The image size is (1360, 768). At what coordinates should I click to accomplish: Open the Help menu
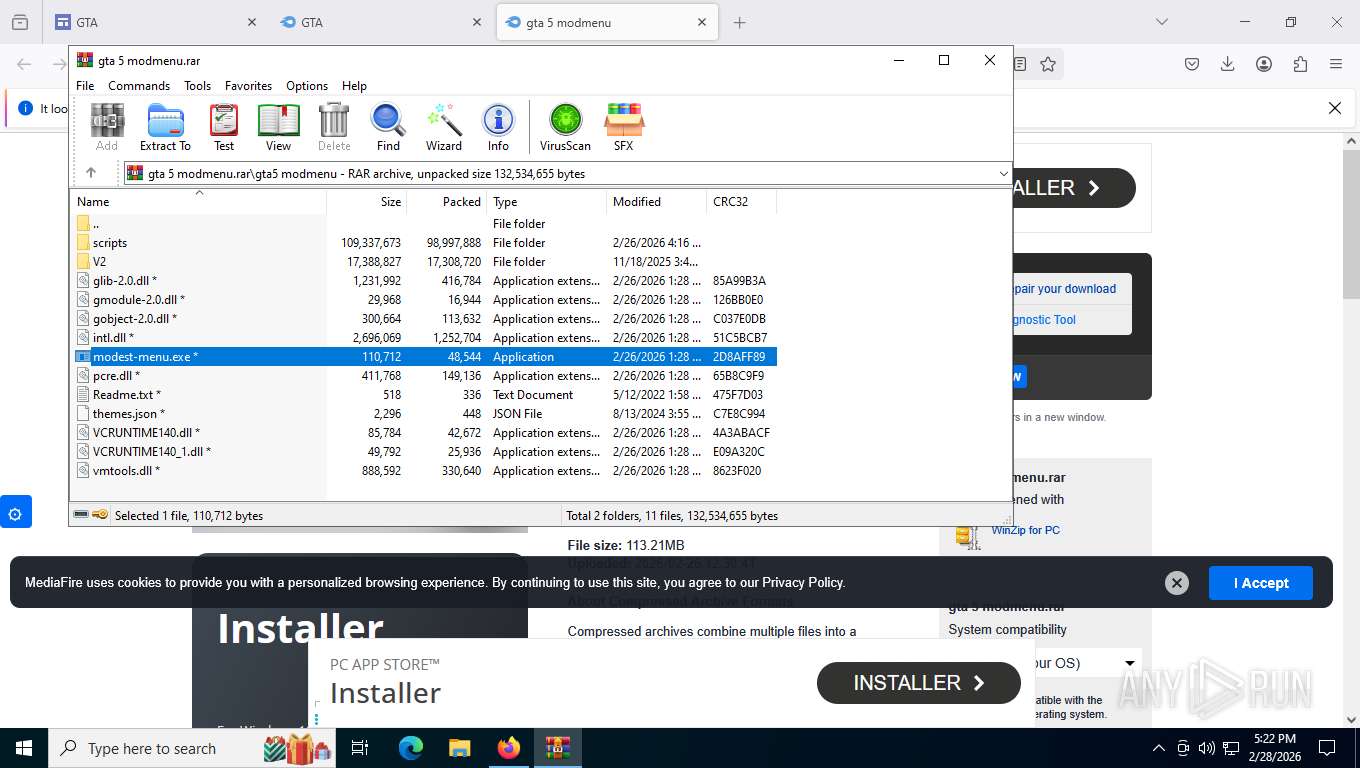(x=354, y=86)
